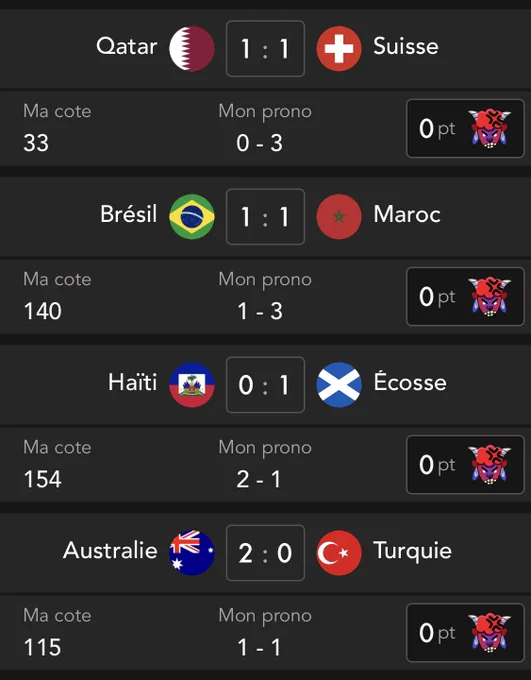Click the Australia flag icon
This screenshot has height=680, width=531.
click(x=192, y=552)
